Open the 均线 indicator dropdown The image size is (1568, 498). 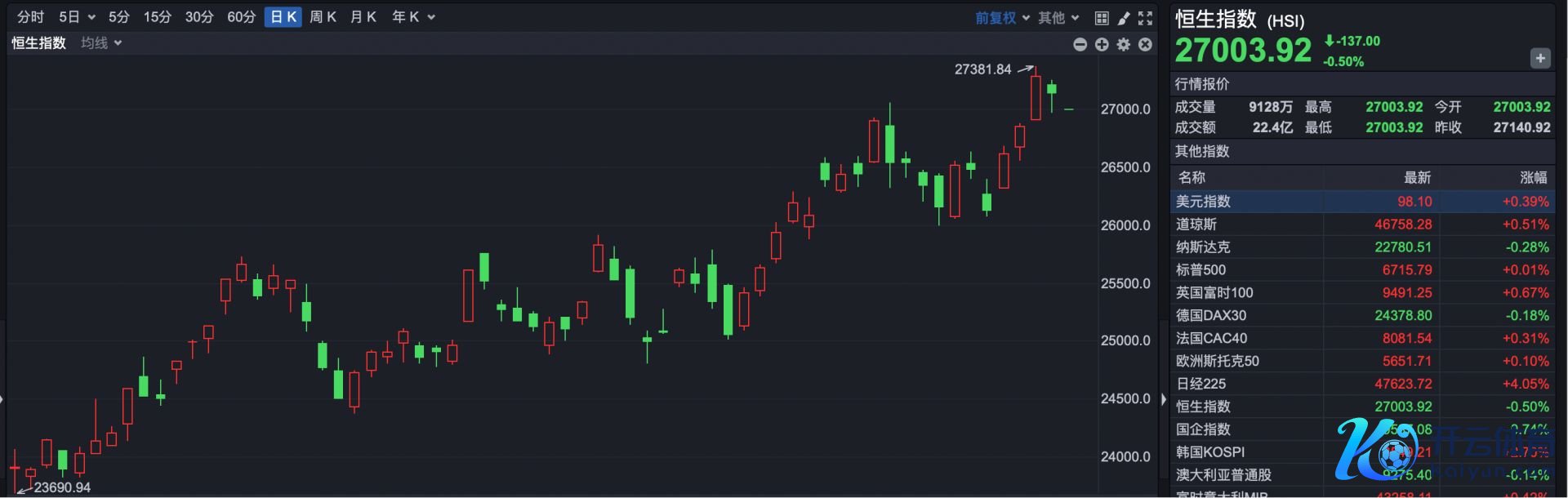pos(101,43)
